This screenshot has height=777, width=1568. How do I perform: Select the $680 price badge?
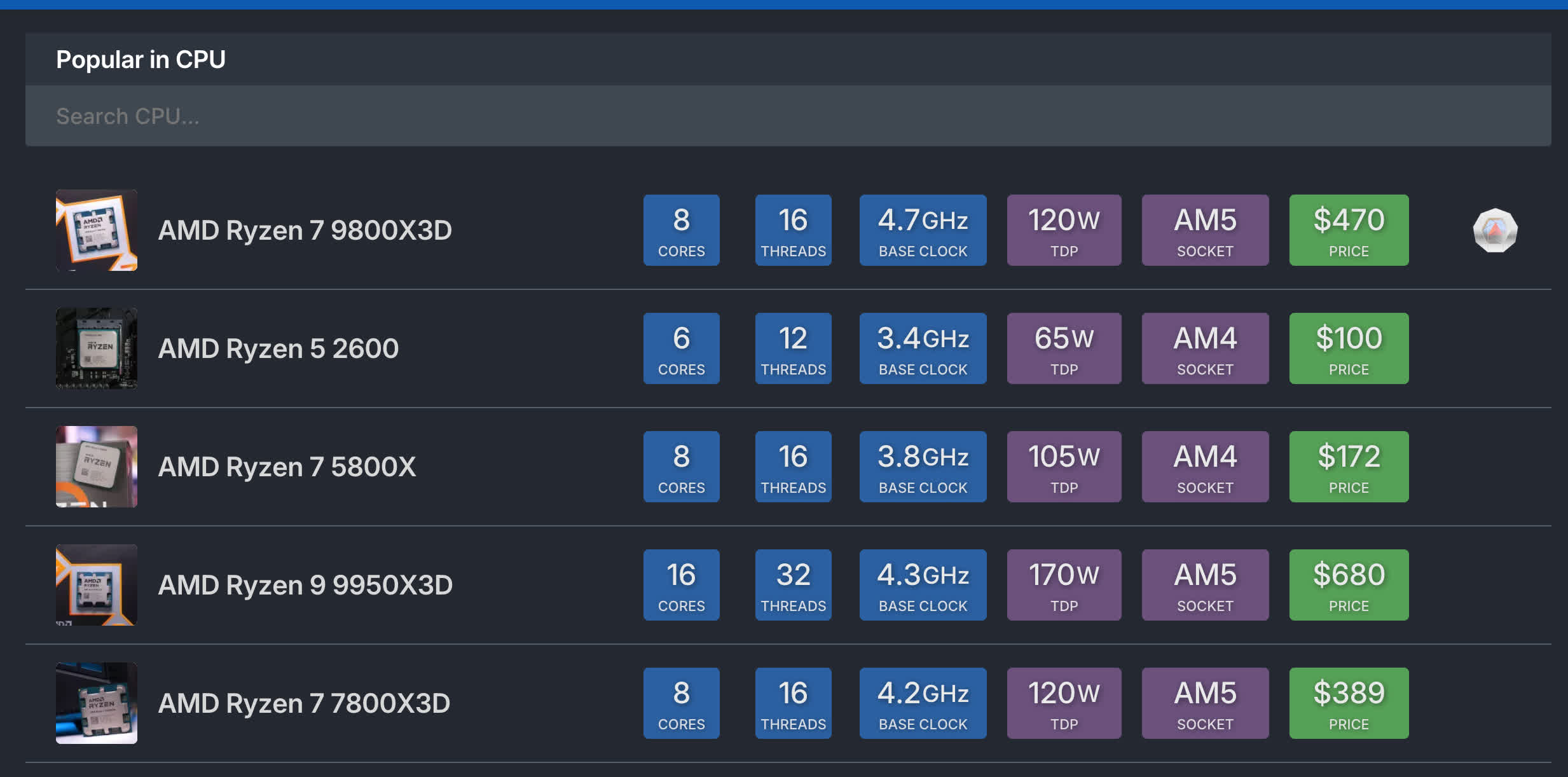tap(1349, 585)
